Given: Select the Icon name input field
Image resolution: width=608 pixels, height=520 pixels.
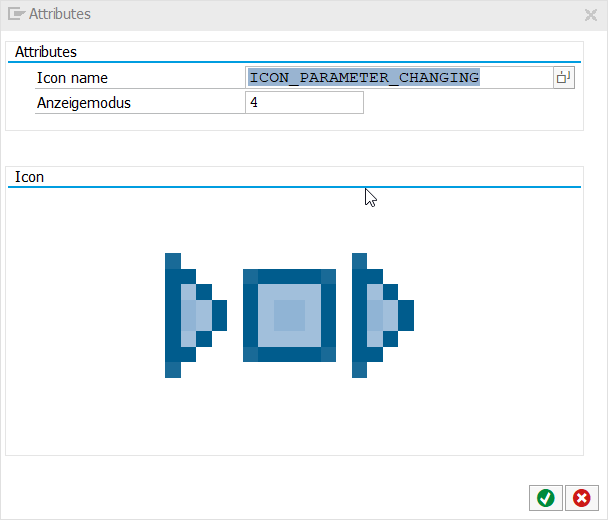Looking at the screenshot, I should tap(399, 78).
